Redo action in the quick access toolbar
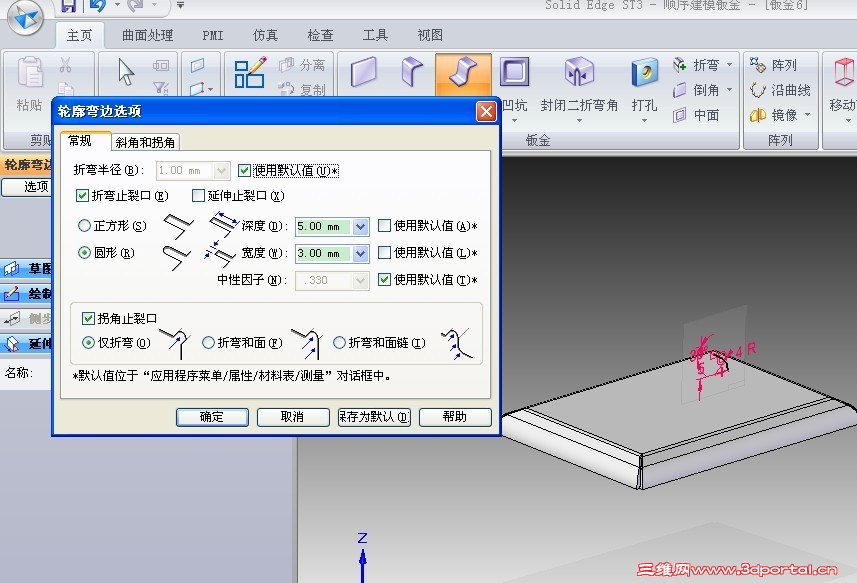 (136, 6)
